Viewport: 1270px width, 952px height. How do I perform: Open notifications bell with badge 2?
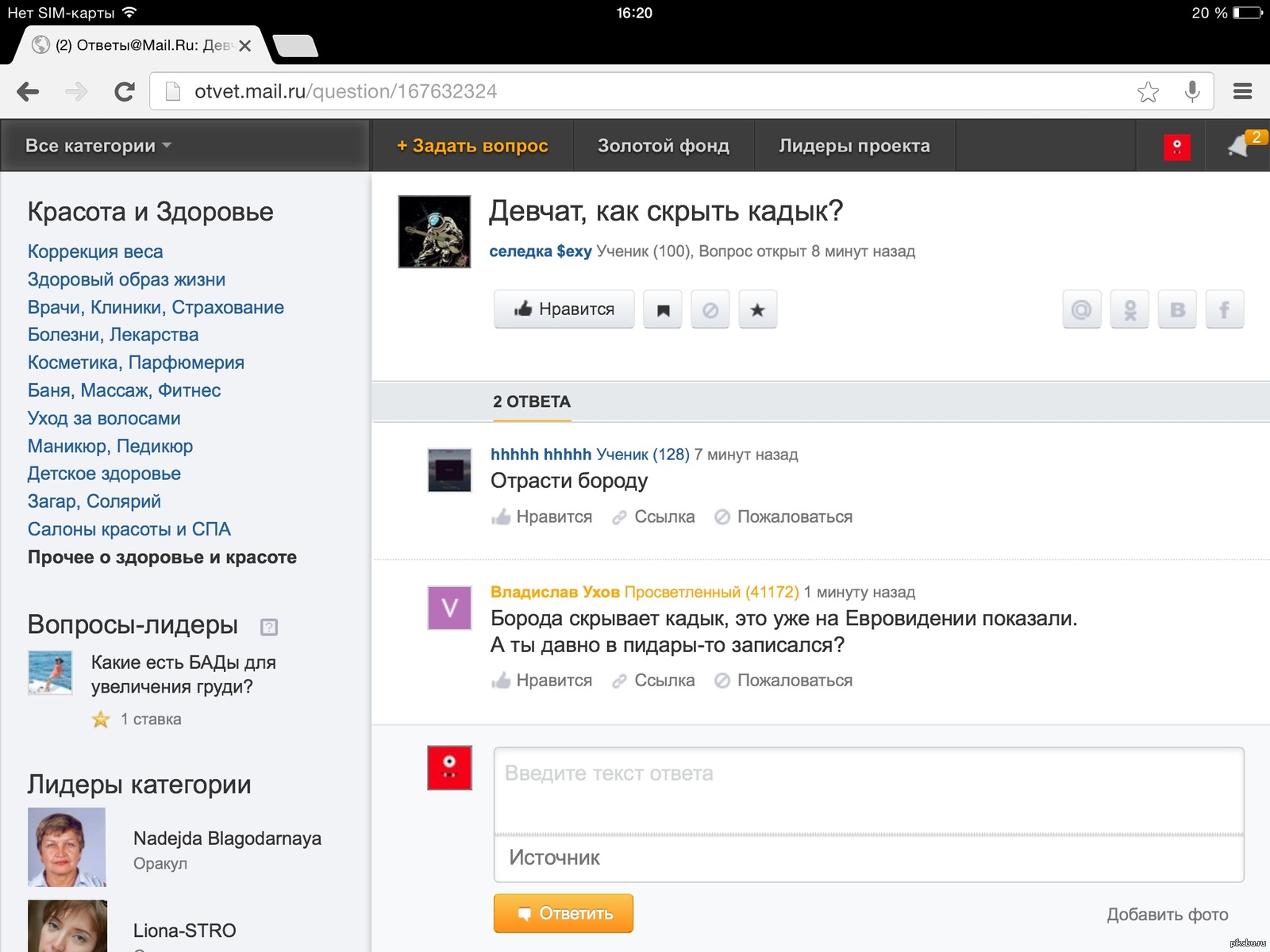1240,146
